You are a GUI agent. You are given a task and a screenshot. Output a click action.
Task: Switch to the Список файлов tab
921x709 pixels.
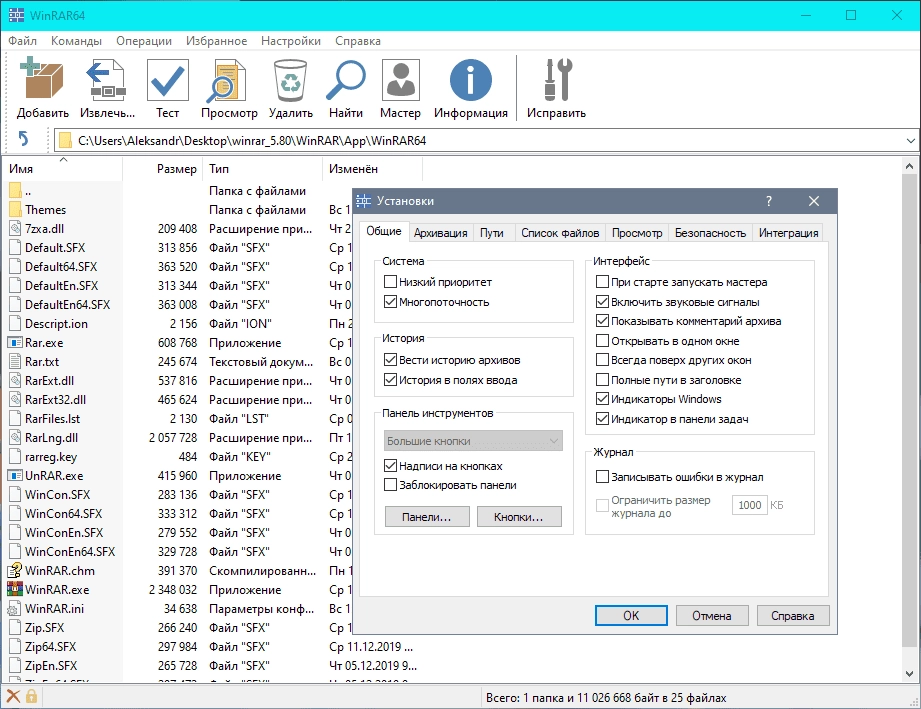pyautogui.click(x=560, y=233)
